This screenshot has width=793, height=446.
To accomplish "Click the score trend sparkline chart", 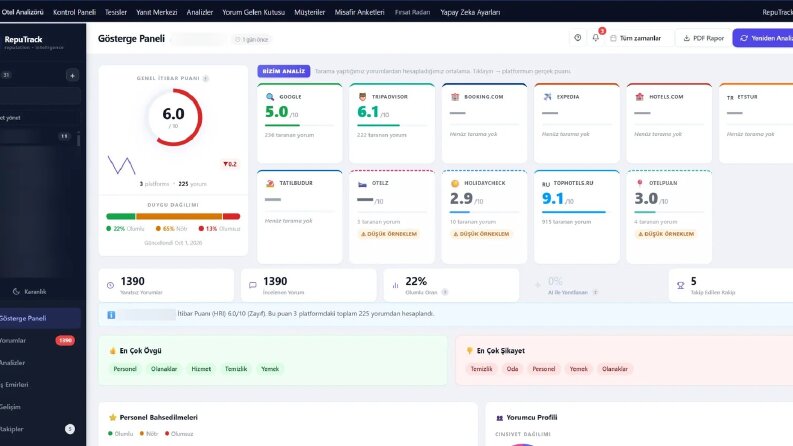I will click(x=121, y=165).
